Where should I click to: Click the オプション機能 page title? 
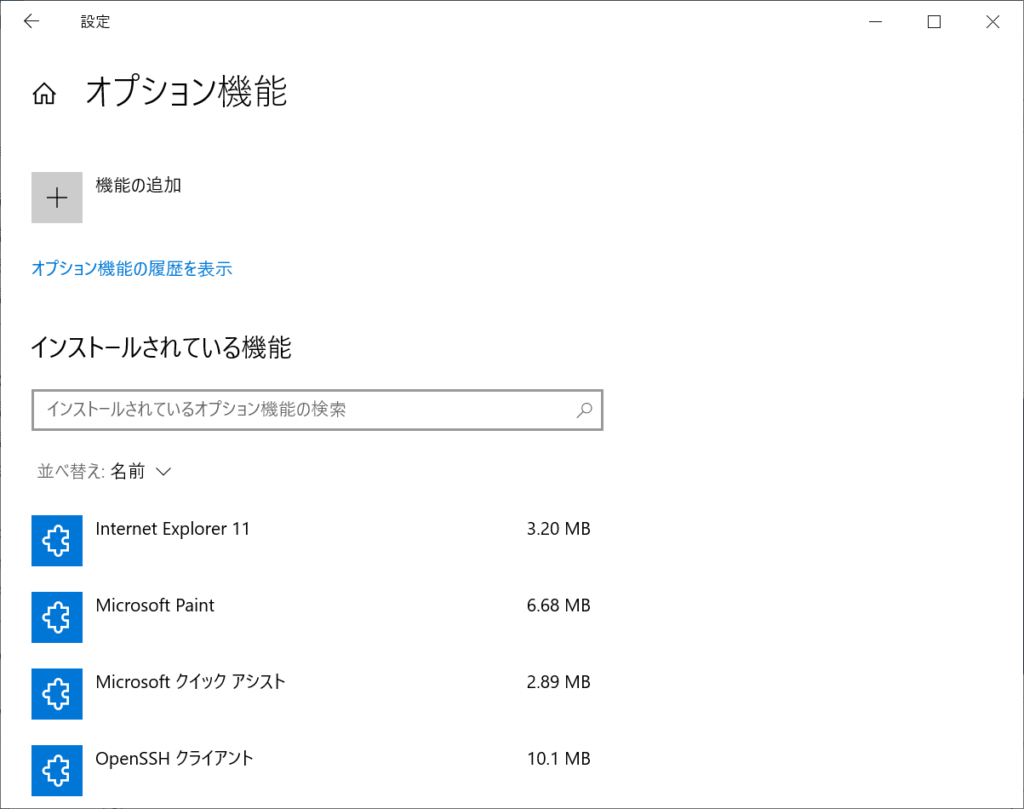tap(186, 91)
